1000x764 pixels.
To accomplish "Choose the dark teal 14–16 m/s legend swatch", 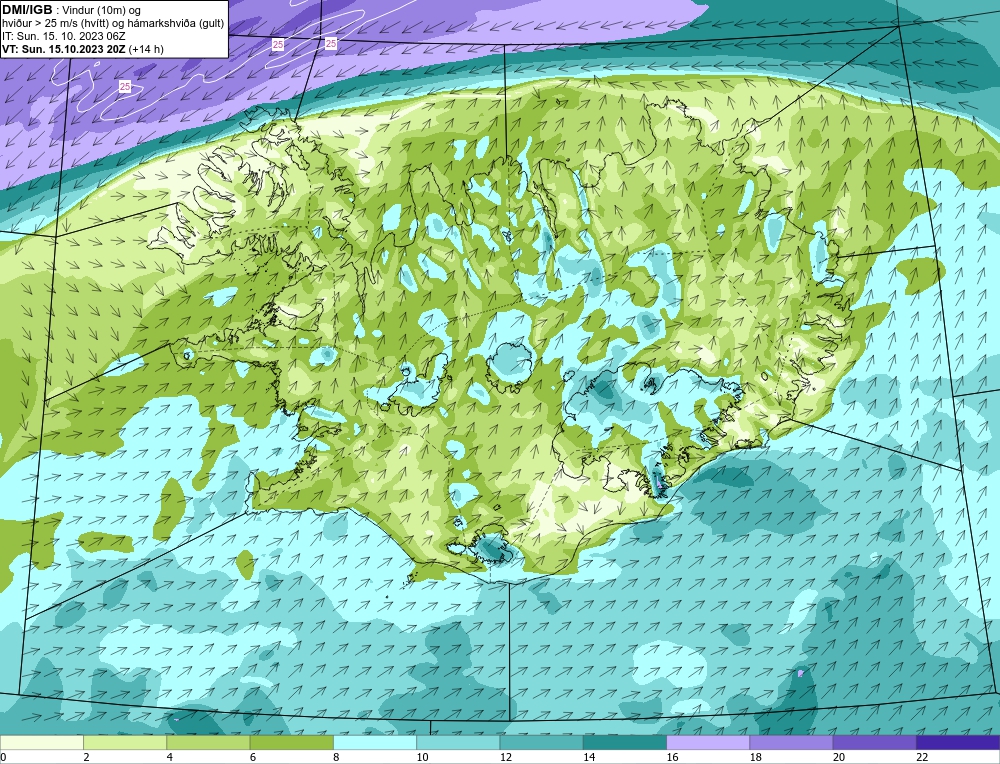I will click(x=625, y=742).
